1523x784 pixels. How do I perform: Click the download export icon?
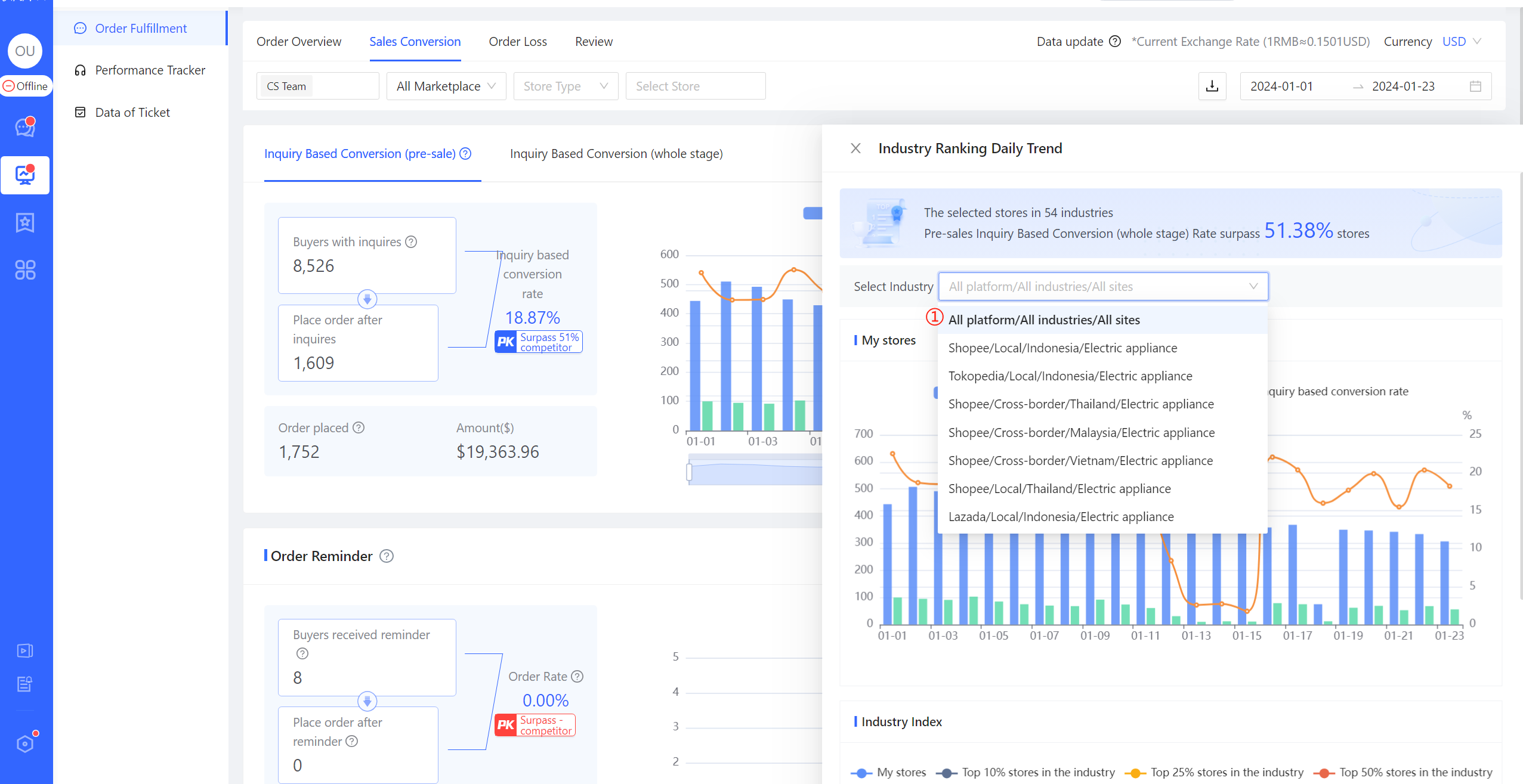[1212, 86]
